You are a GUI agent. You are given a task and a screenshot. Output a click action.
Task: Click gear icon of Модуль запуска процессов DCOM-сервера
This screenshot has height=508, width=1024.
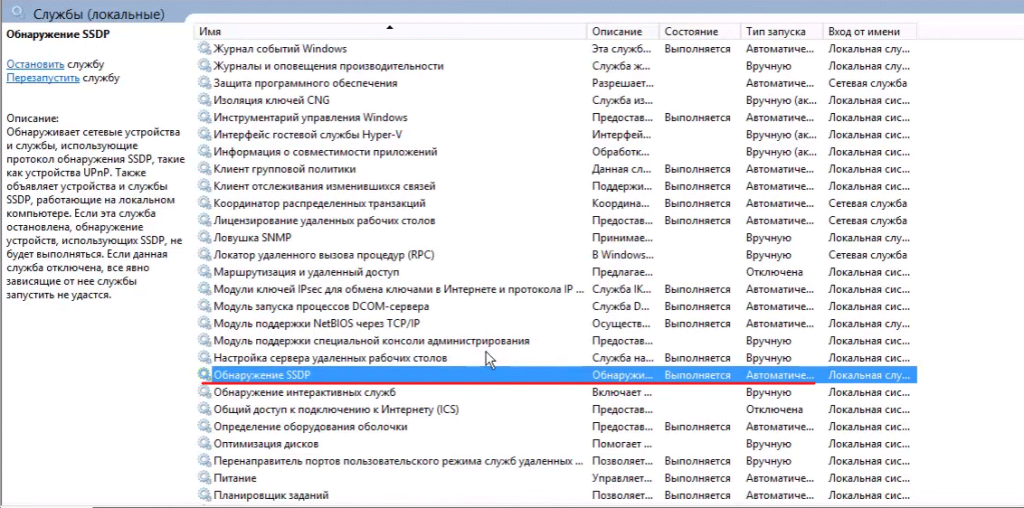point(204,306)
